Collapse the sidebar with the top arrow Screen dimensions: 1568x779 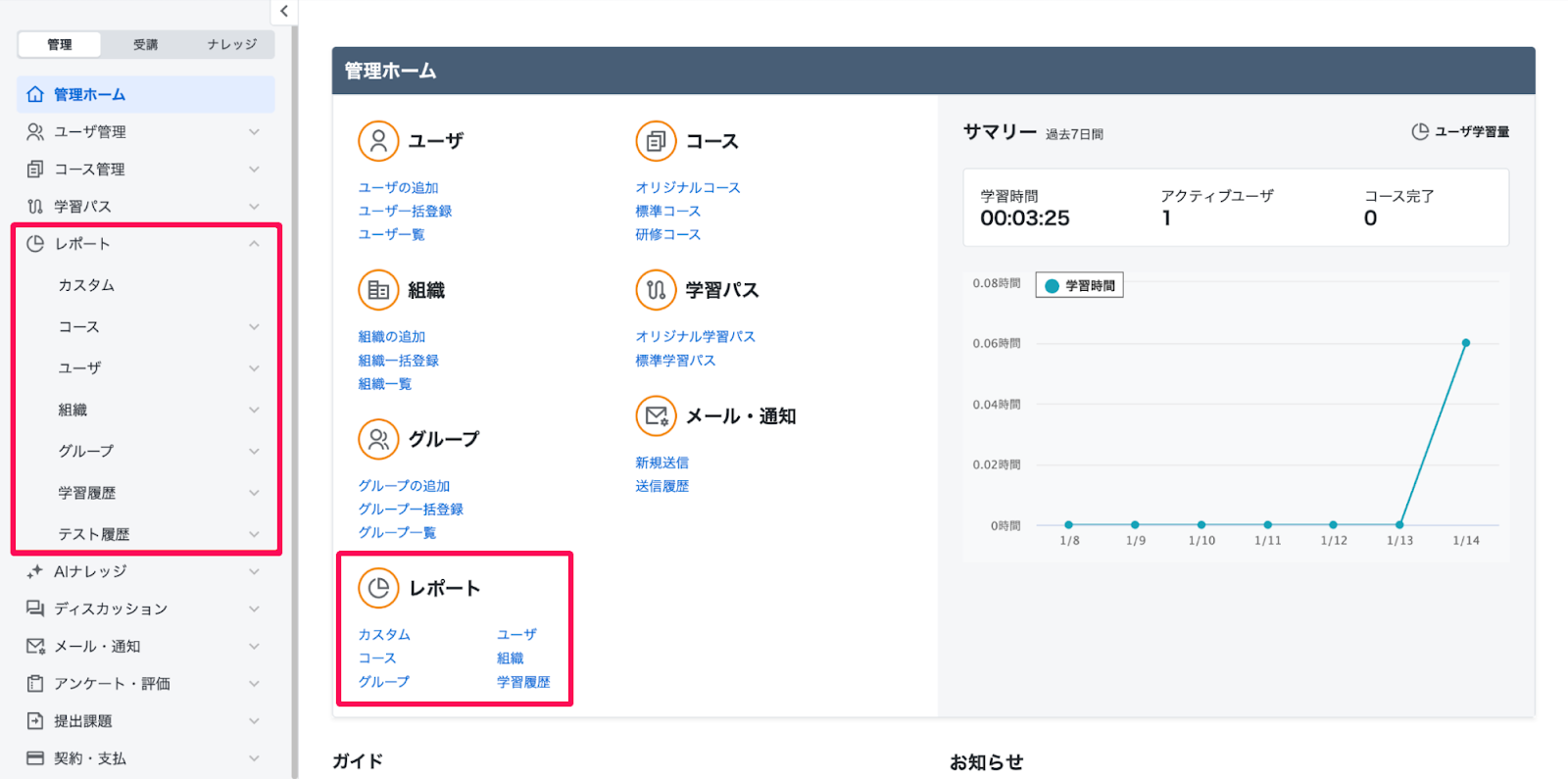(283, 12)
